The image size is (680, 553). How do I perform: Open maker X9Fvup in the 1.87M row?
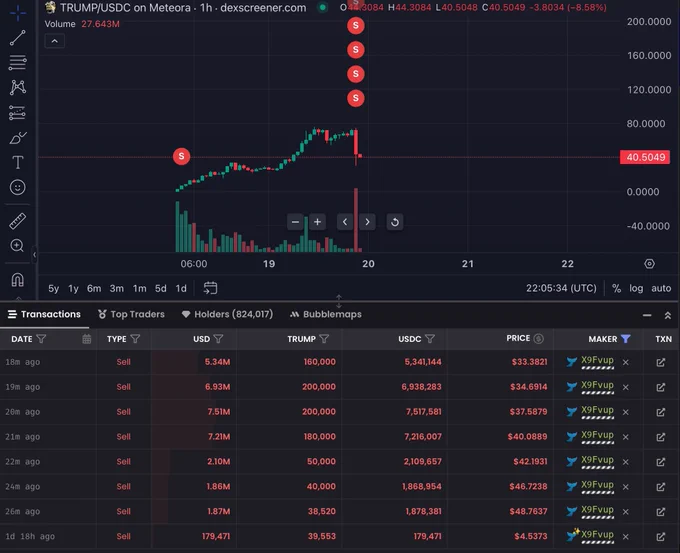coord(597,510)
